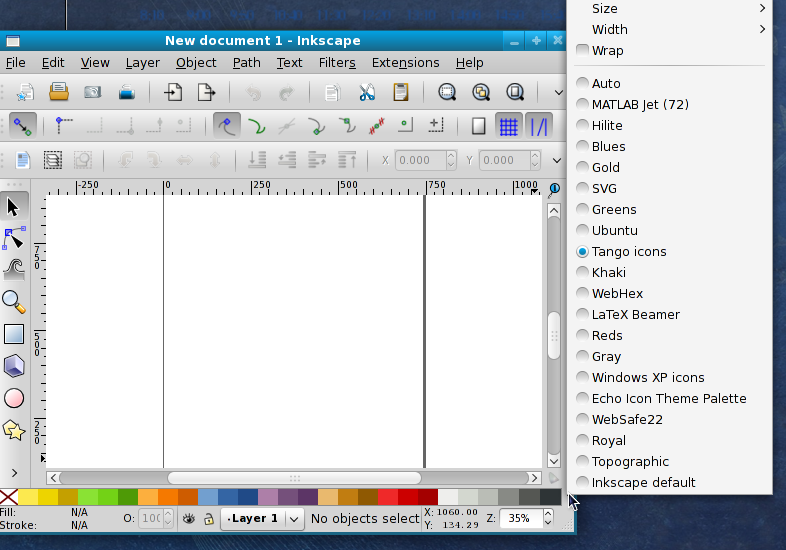Click the Import file icon

173,92
